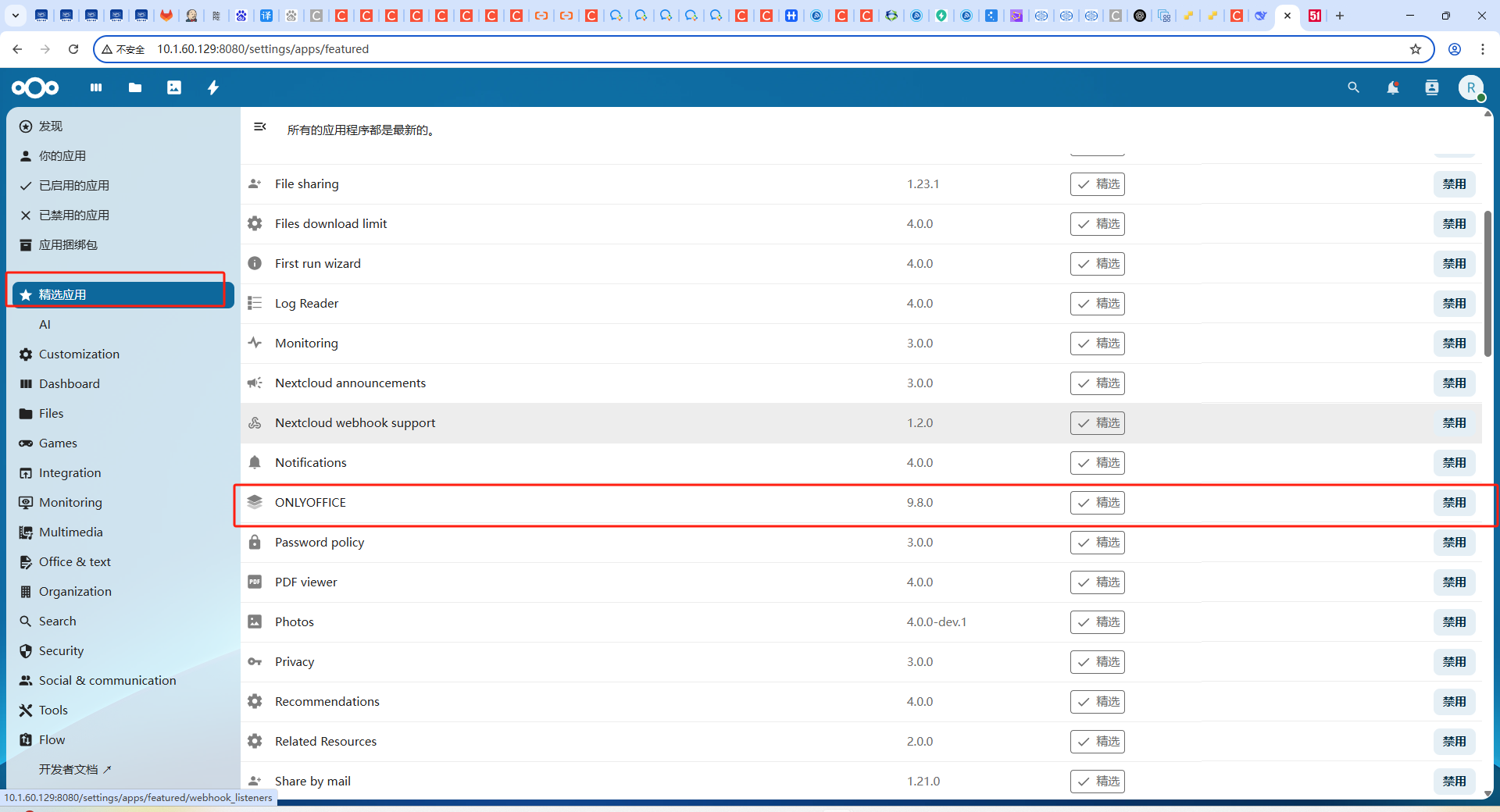Disable Monitoring with its 禁用 button
The height and width of the screenshot is (812, 1500).
pyautogui.click(x=1454, y=344)
